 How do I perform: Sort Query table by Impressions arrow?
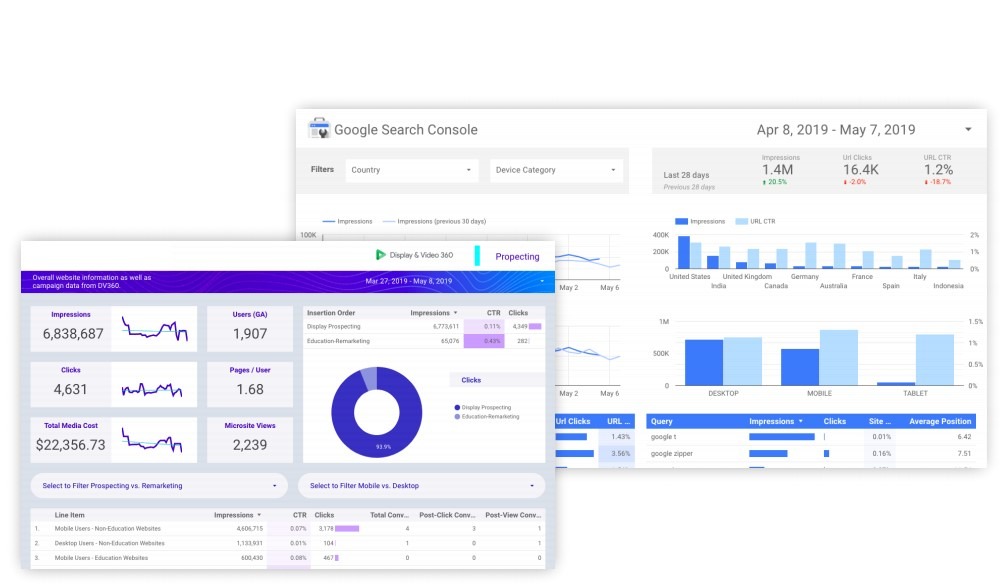(800, 421)
